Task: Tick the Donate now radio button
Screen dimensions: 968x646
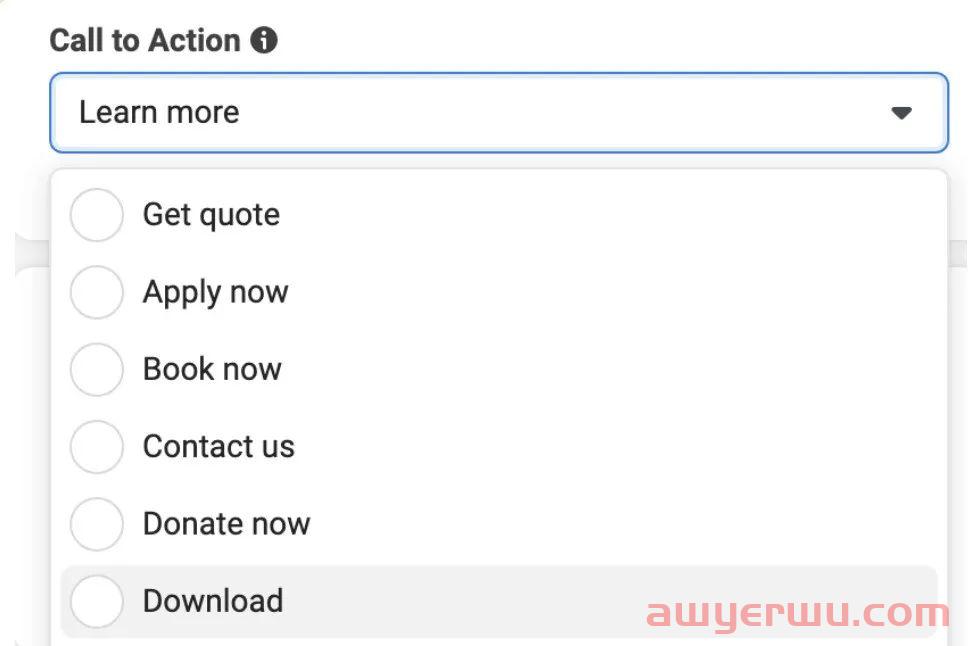Action: tap(97, 523)
